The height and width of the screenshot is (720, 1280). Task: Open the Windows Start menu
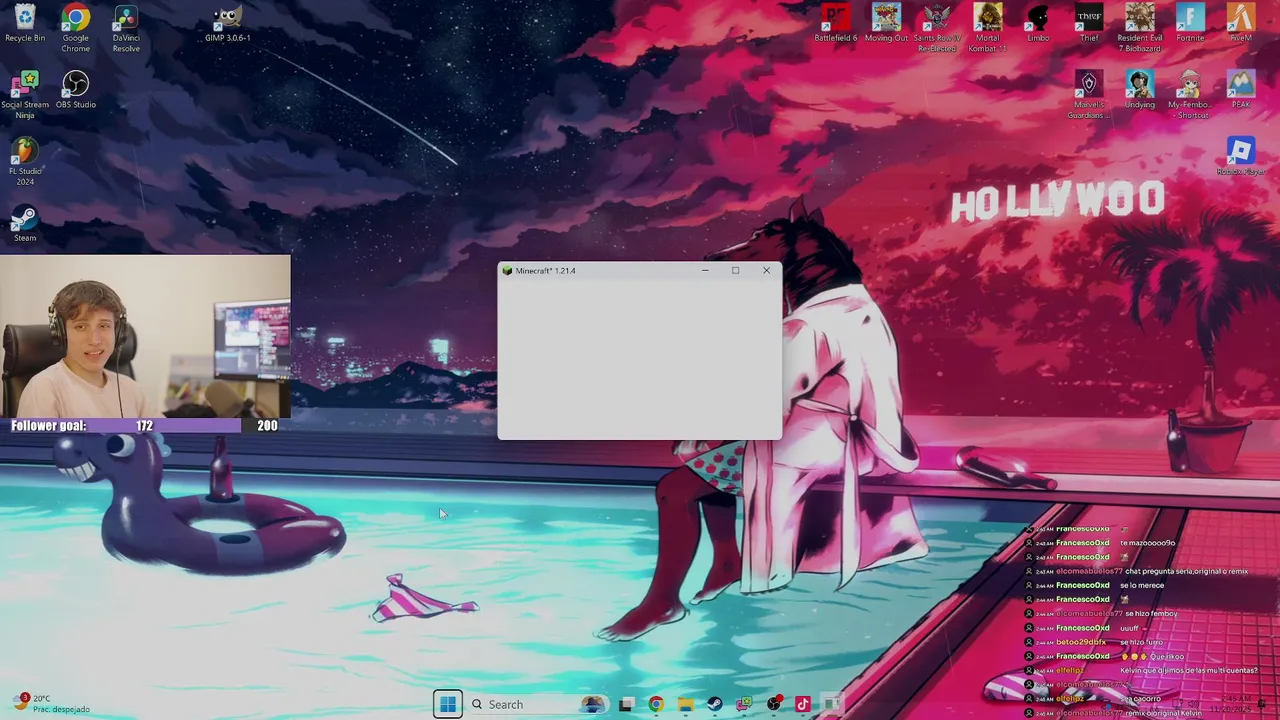[448, 704]
